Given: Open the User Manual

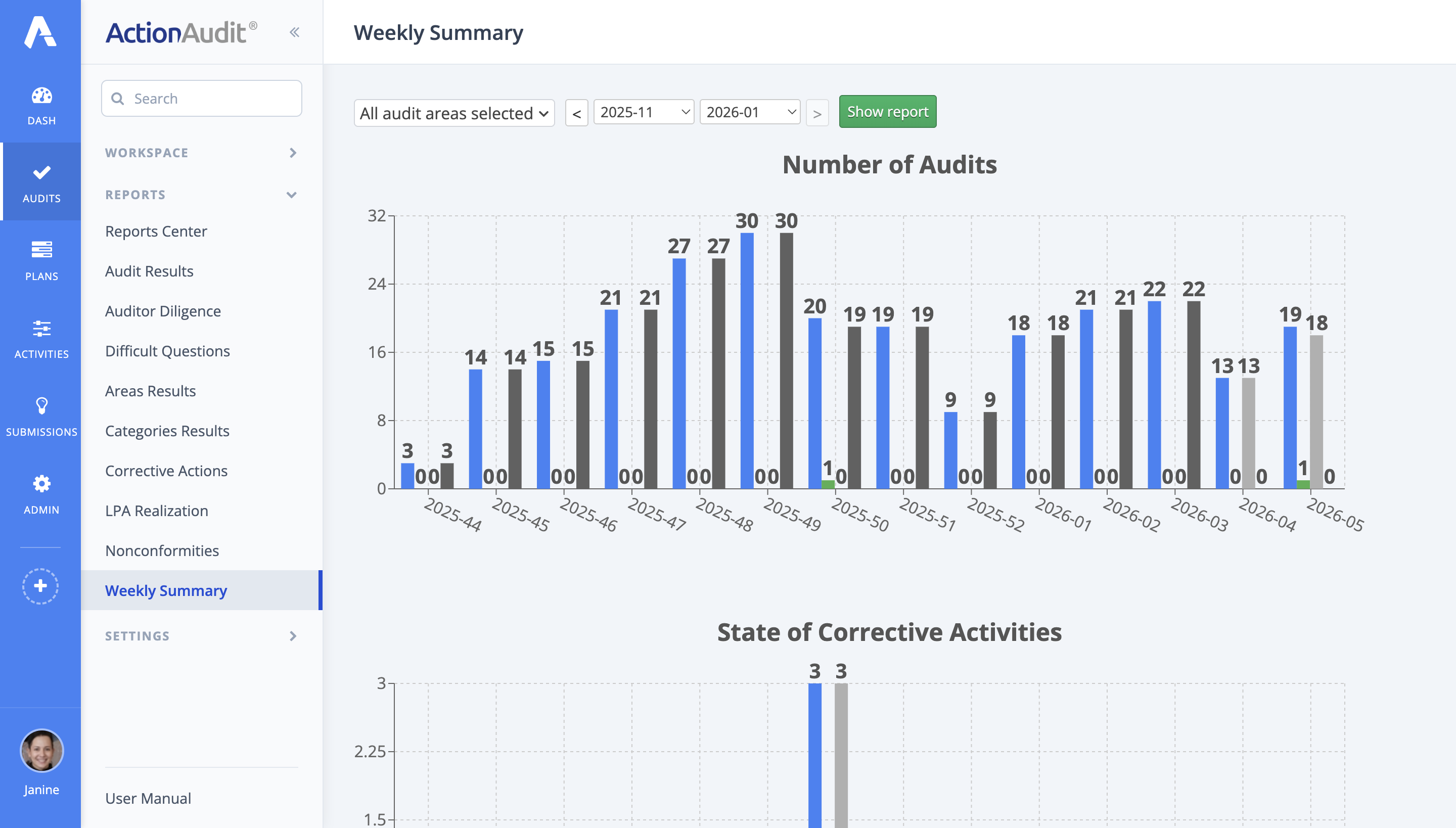Looking at the screenshot, I should point(147,798).
